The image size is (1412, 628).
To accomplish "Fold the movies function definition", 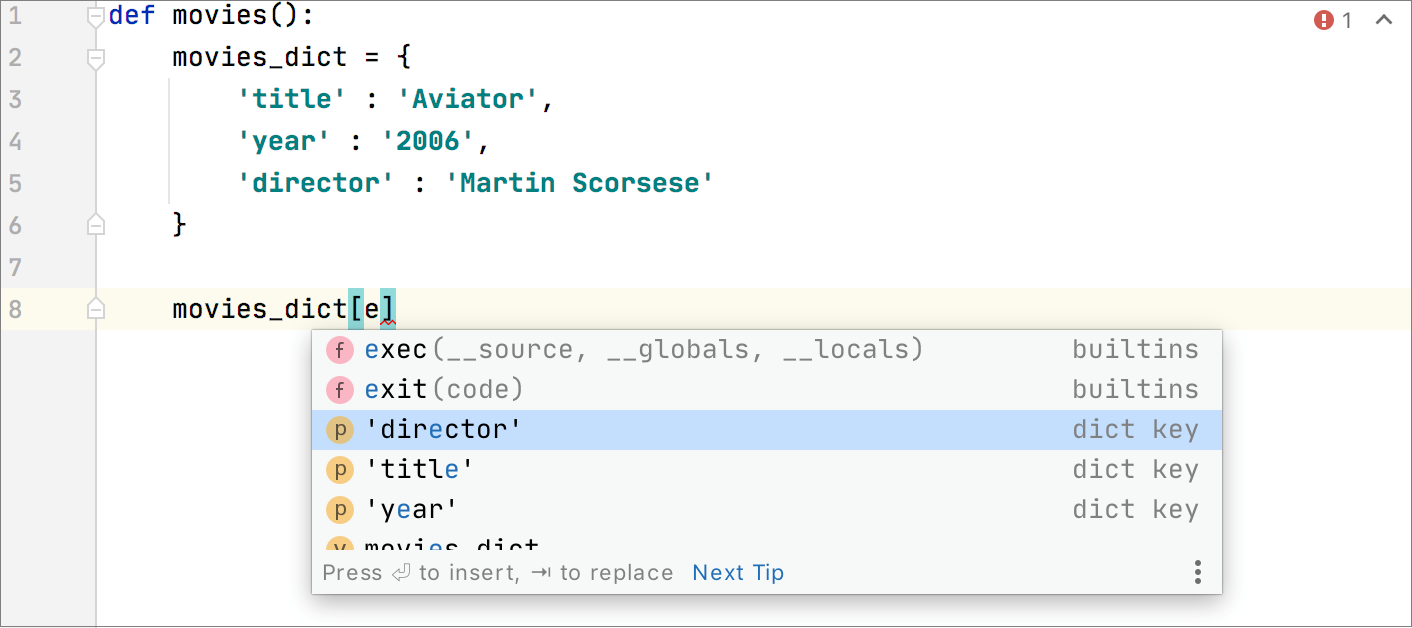I will click(96, 17).
